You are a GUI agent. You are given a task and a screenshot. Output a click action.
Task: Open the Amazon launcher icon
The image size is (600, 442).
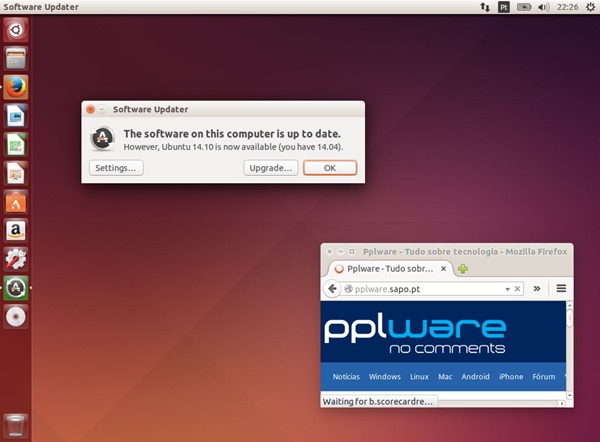[x=16, y=231]
